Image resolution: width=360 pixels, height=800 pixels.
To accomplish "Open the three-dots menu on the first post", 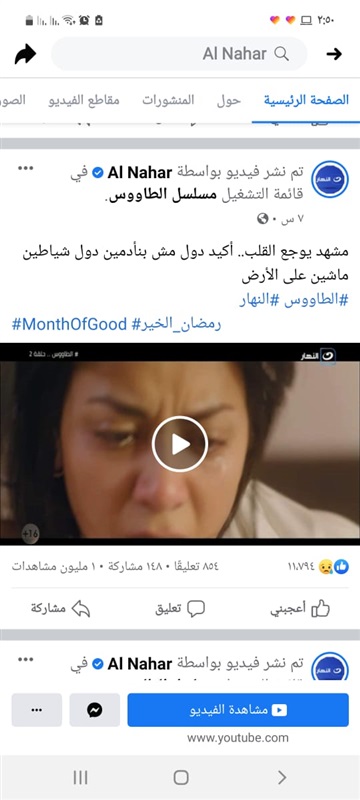I will [25, 169].
